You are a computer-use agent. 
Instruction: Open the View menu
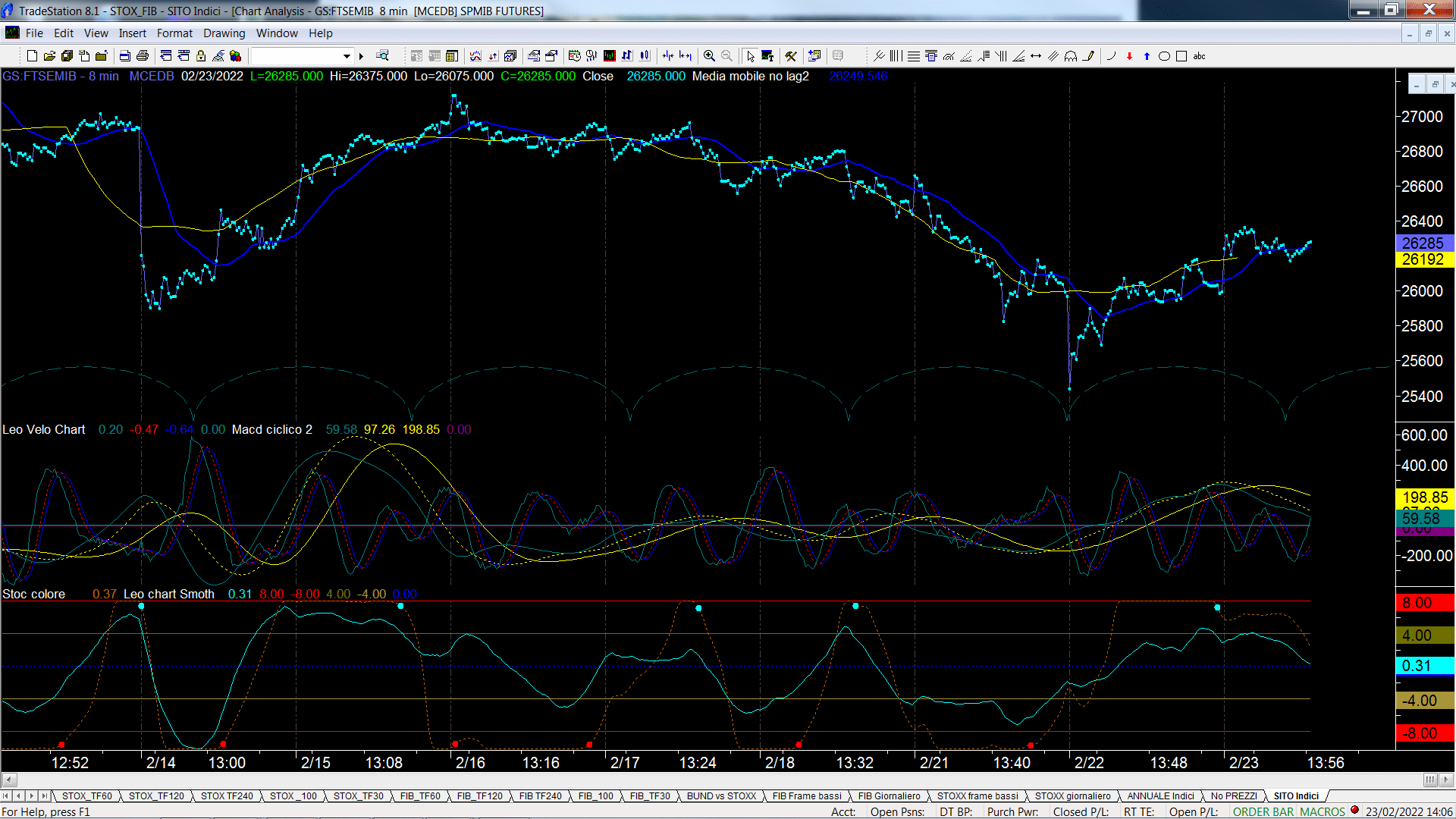[96, 33]
